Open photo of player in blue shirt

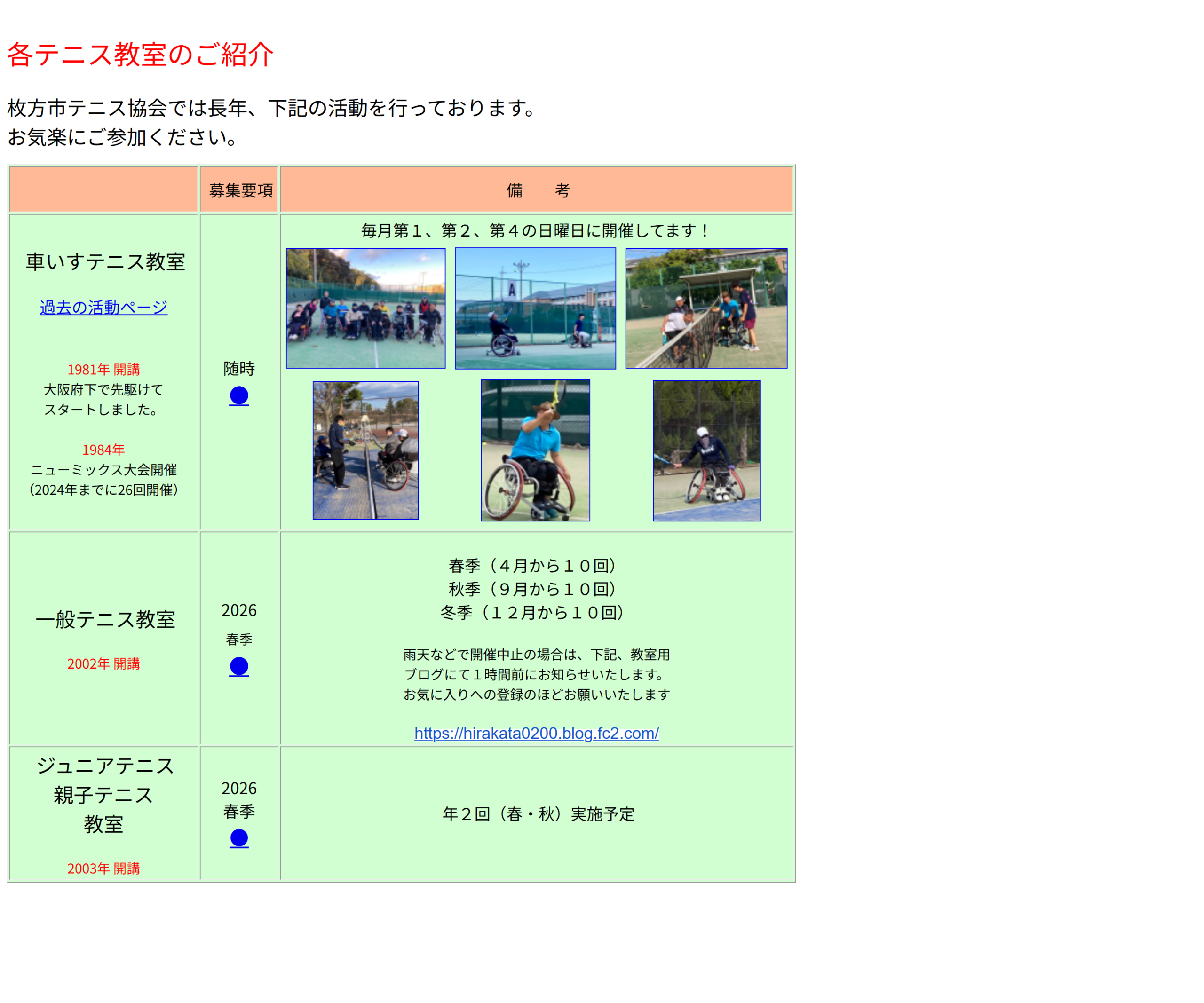point(536,450)
